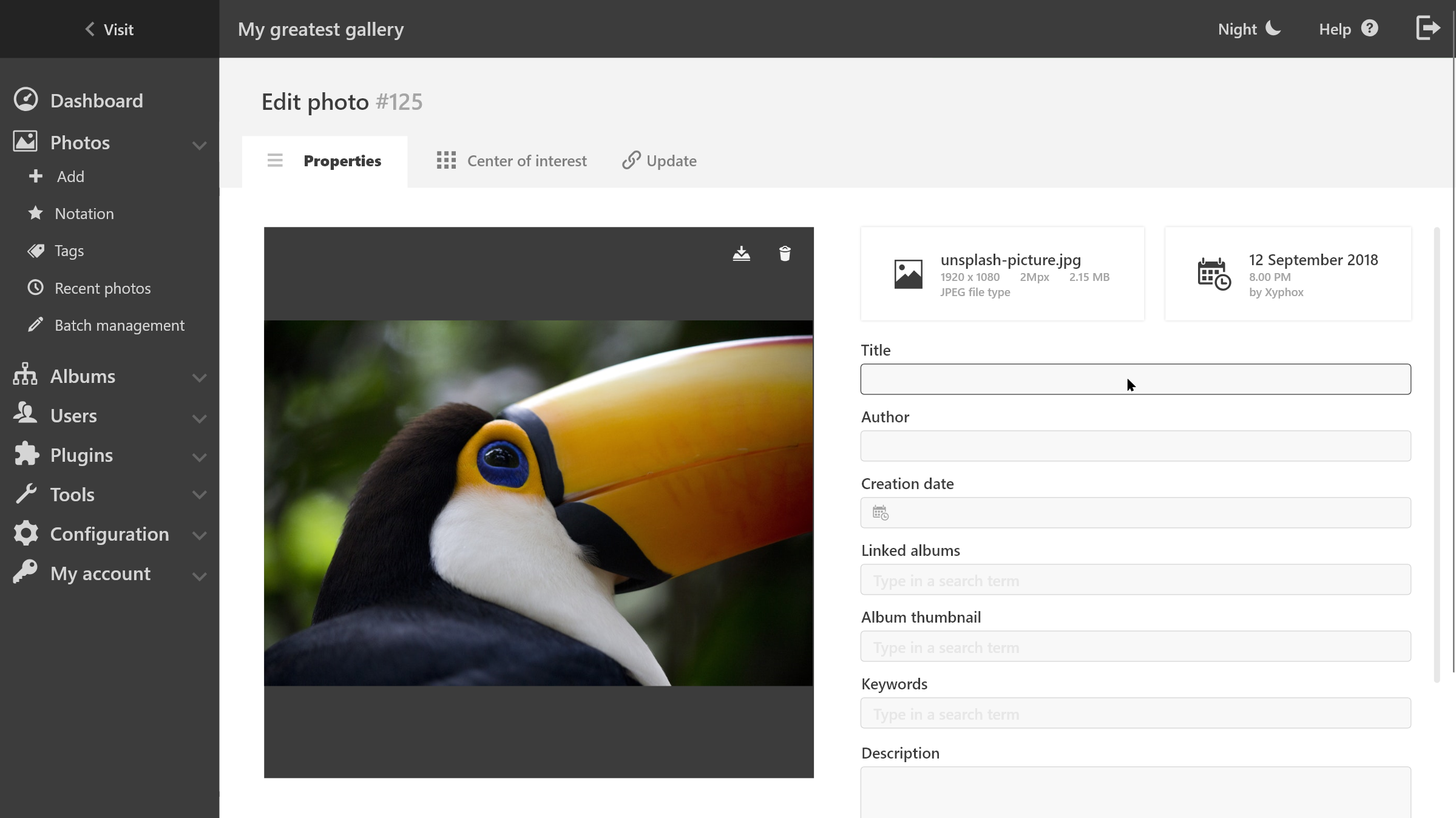This screenshot has width=1456, height=818.
Task: Click the tag icon beside Tags
Action: (x=36, y=251)
